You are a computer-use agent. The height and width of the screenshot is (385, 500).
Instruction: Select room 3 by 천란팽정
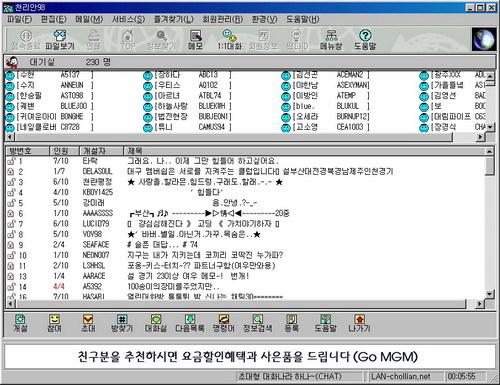[245, 182]
